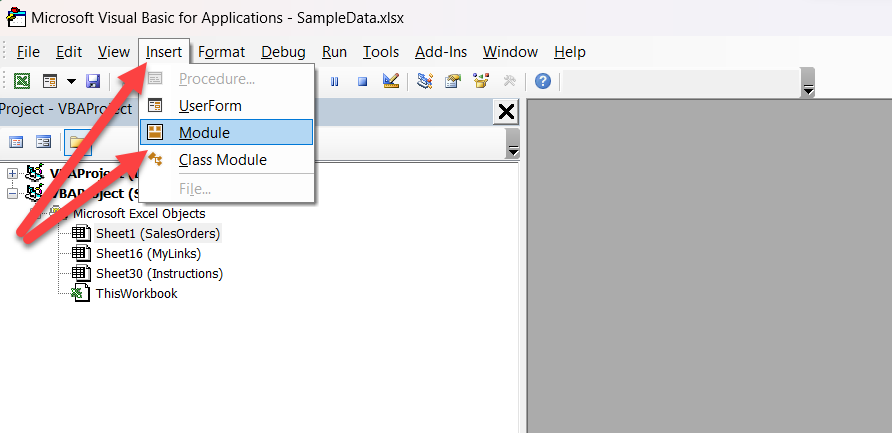Open the Debug menu

tap(283, 52)
